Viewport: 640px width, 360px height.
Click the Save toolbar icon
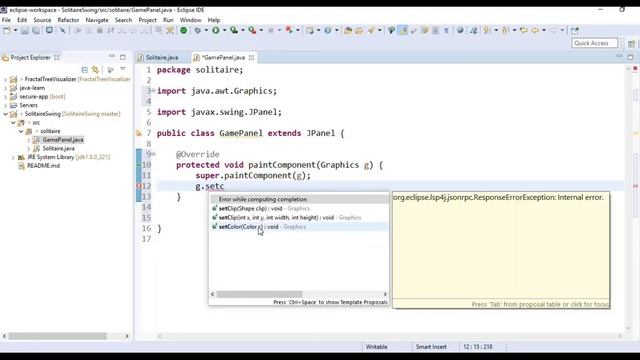pos(25,30)
